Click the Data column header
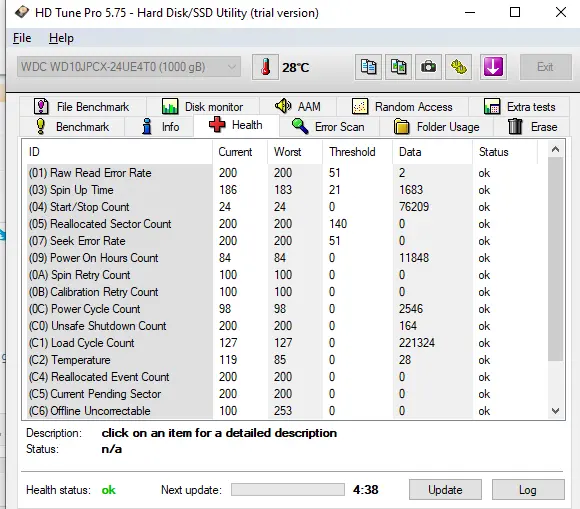580x509 pixels. coord(432,152)
